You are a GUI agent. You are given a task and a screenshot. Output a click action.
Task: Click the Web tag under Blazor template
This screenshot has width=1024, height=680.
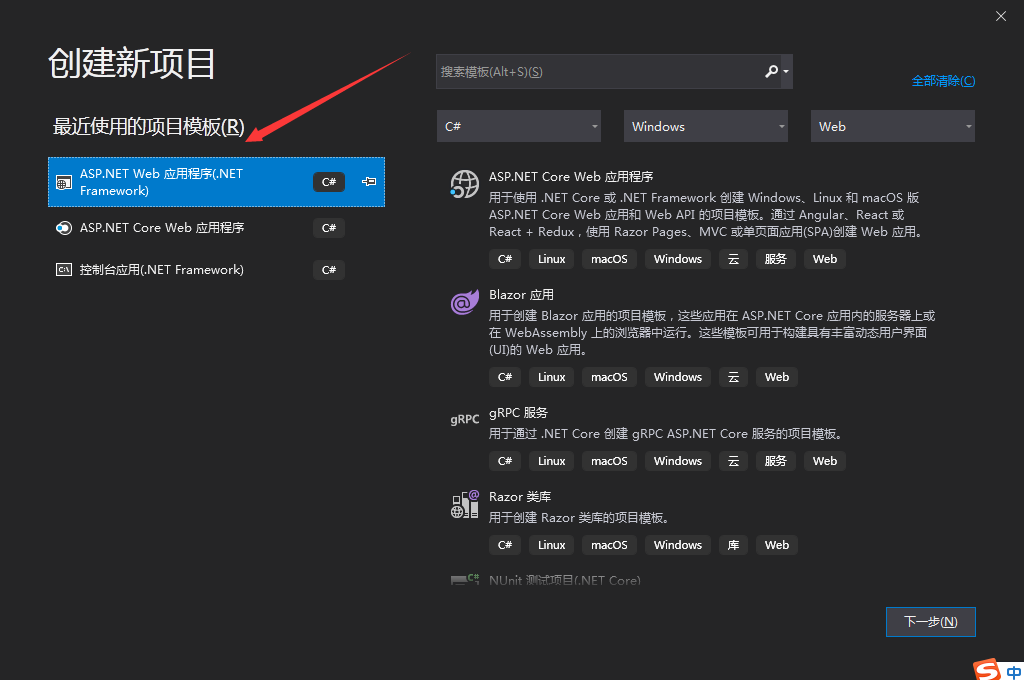(x=776, y=377)
